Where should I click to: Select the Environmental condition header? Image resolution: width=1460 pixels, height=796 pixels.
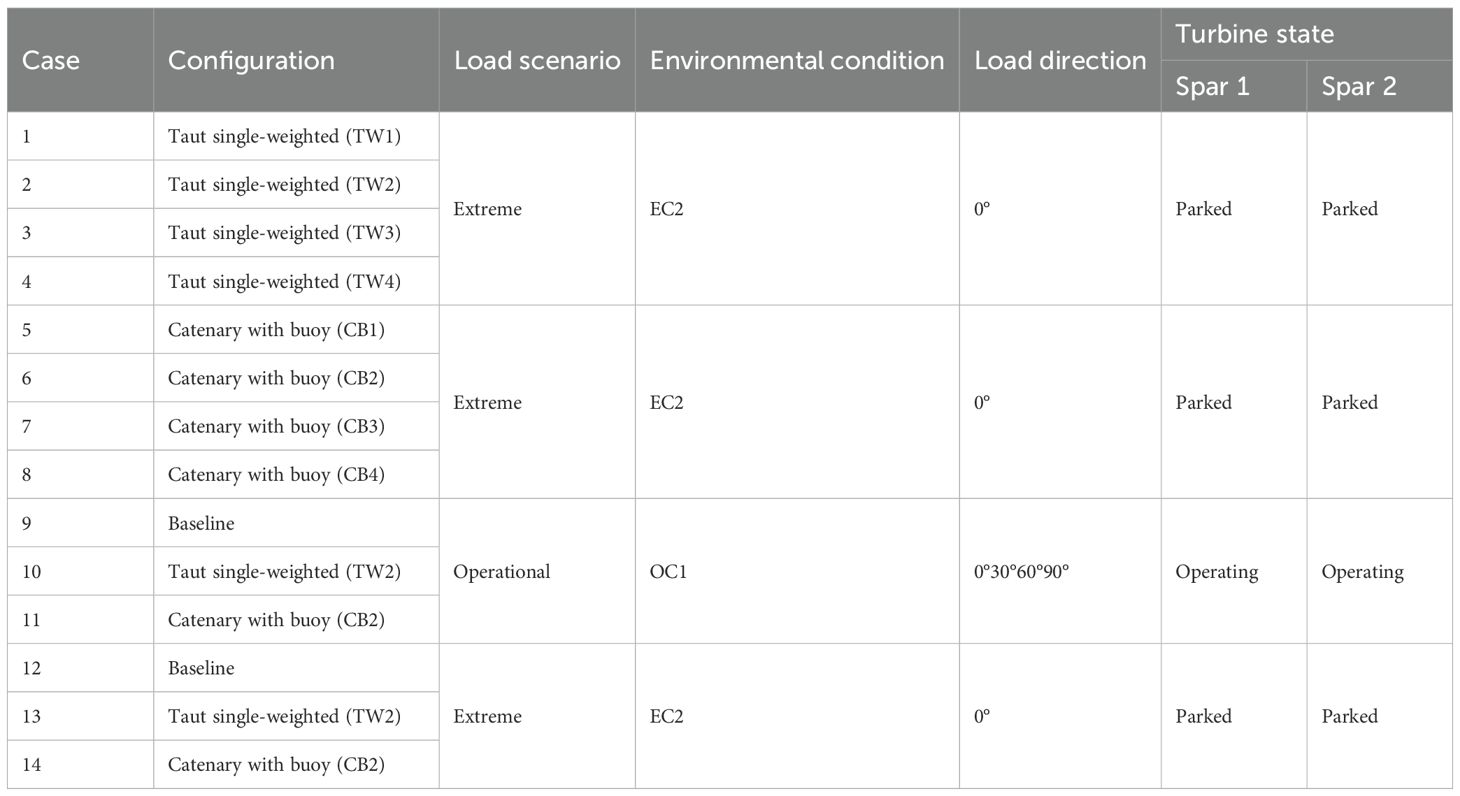click(797, 60)
